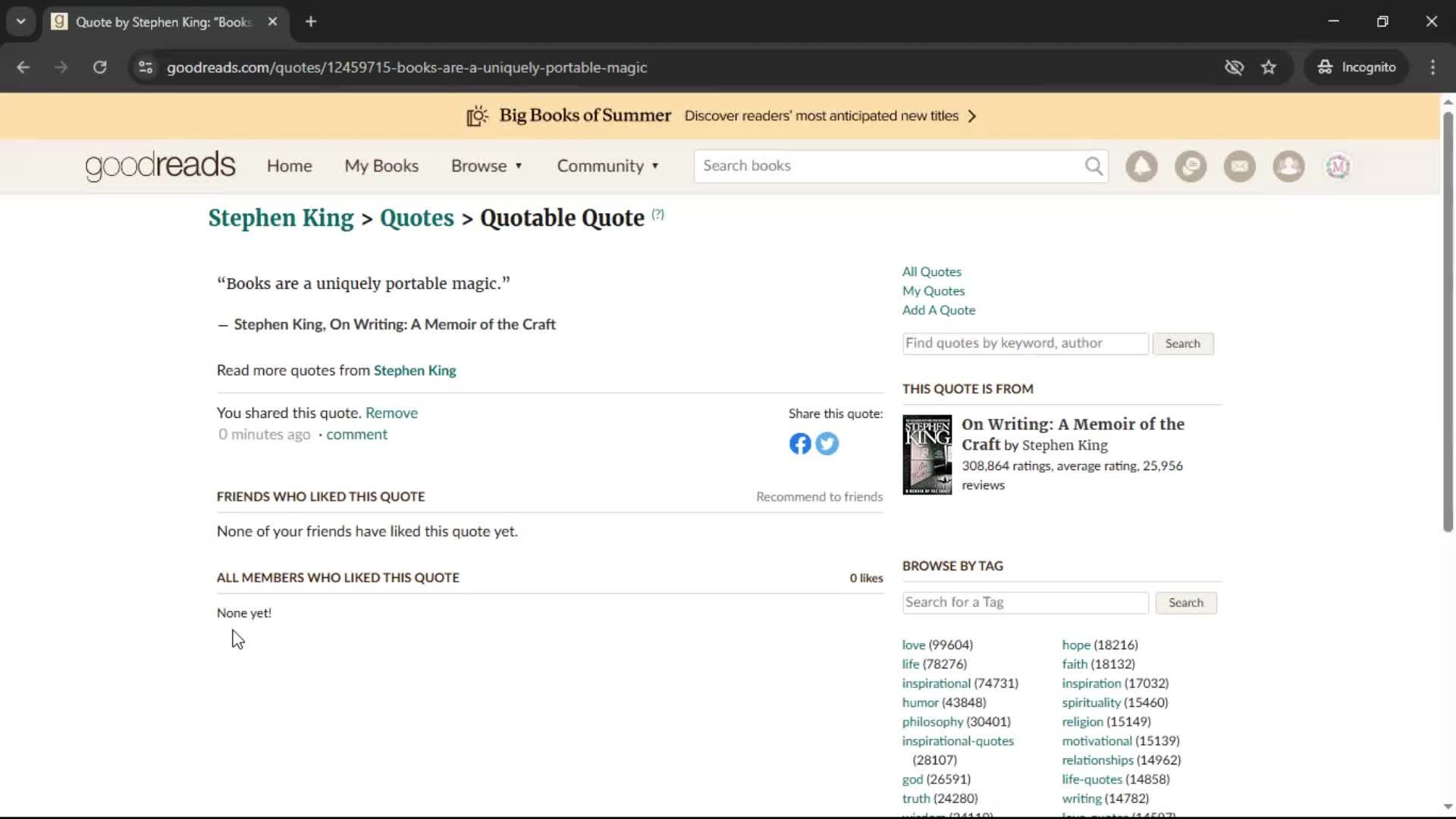This screenshot has height=819, width=1456.
Task: Click the tracking protection eye icon
Action: 1234,67
